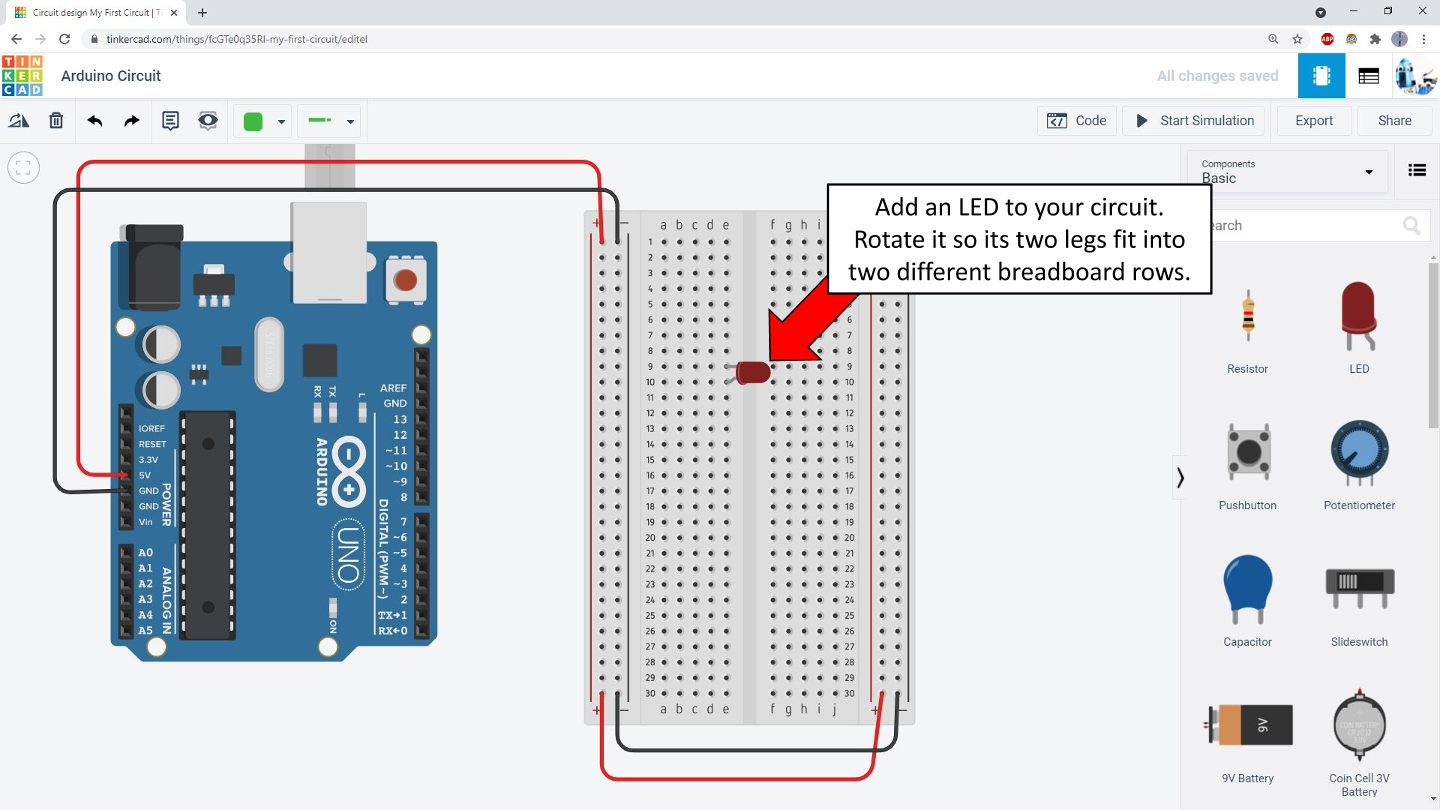Screen dimensions: 1440x810
Task: Redo the last action
Action: tap(130, 120)
